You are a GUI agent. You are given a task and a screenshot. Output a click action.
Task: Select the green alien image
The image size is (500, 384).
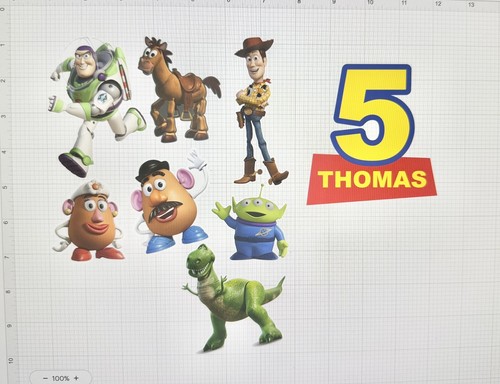[250, 222]
